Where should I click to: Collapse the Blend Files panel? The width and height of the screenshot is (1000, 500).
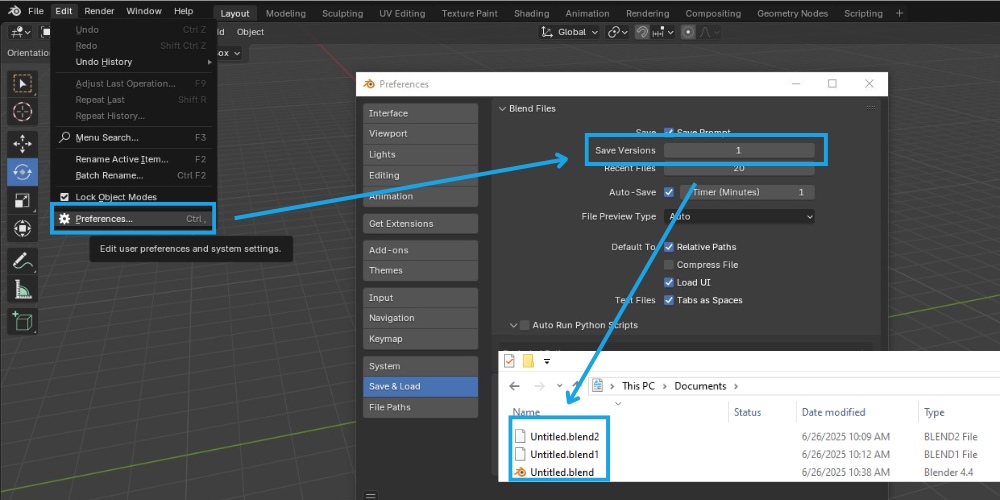502,108
